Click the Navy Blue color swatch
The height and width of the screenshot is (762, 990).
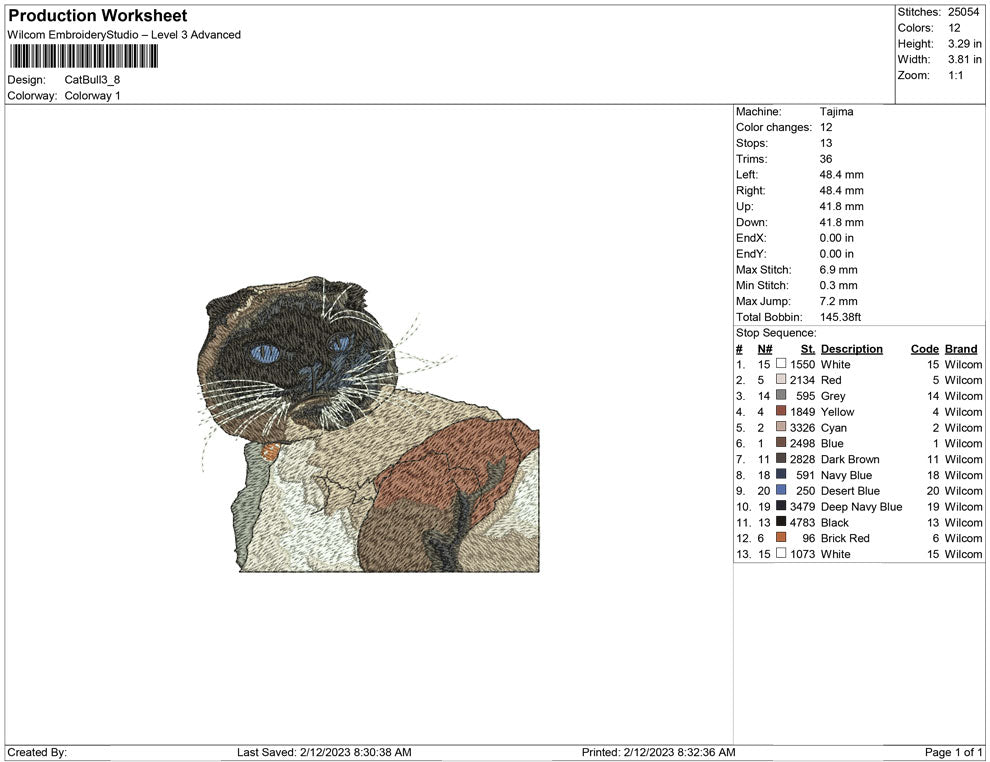click(x=781, y=474)
